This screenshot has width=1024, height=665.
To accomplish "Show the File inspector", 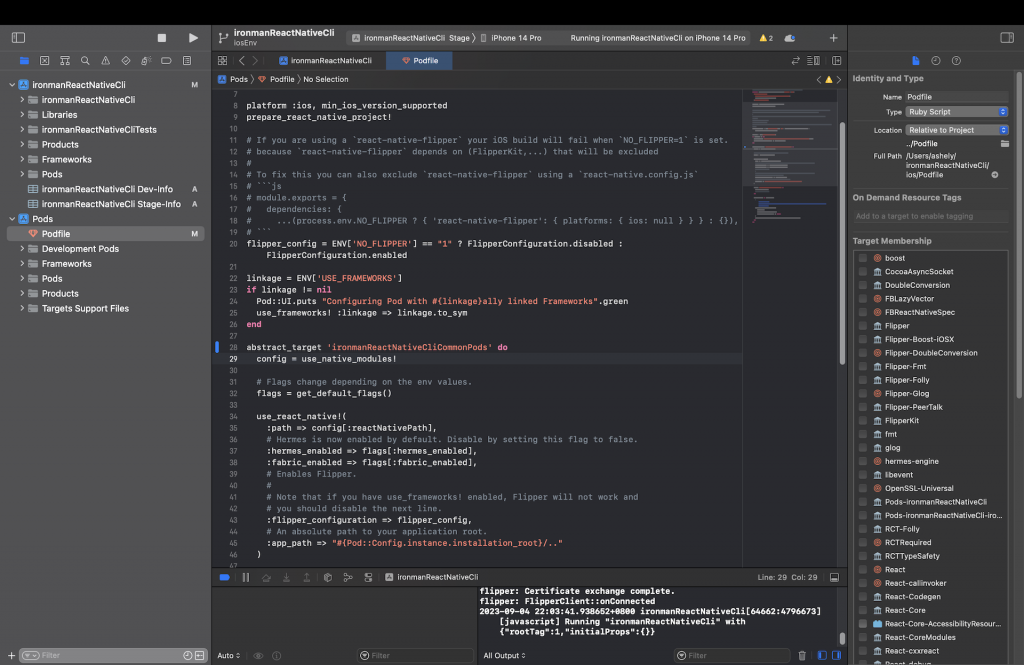I will point(916,61).
